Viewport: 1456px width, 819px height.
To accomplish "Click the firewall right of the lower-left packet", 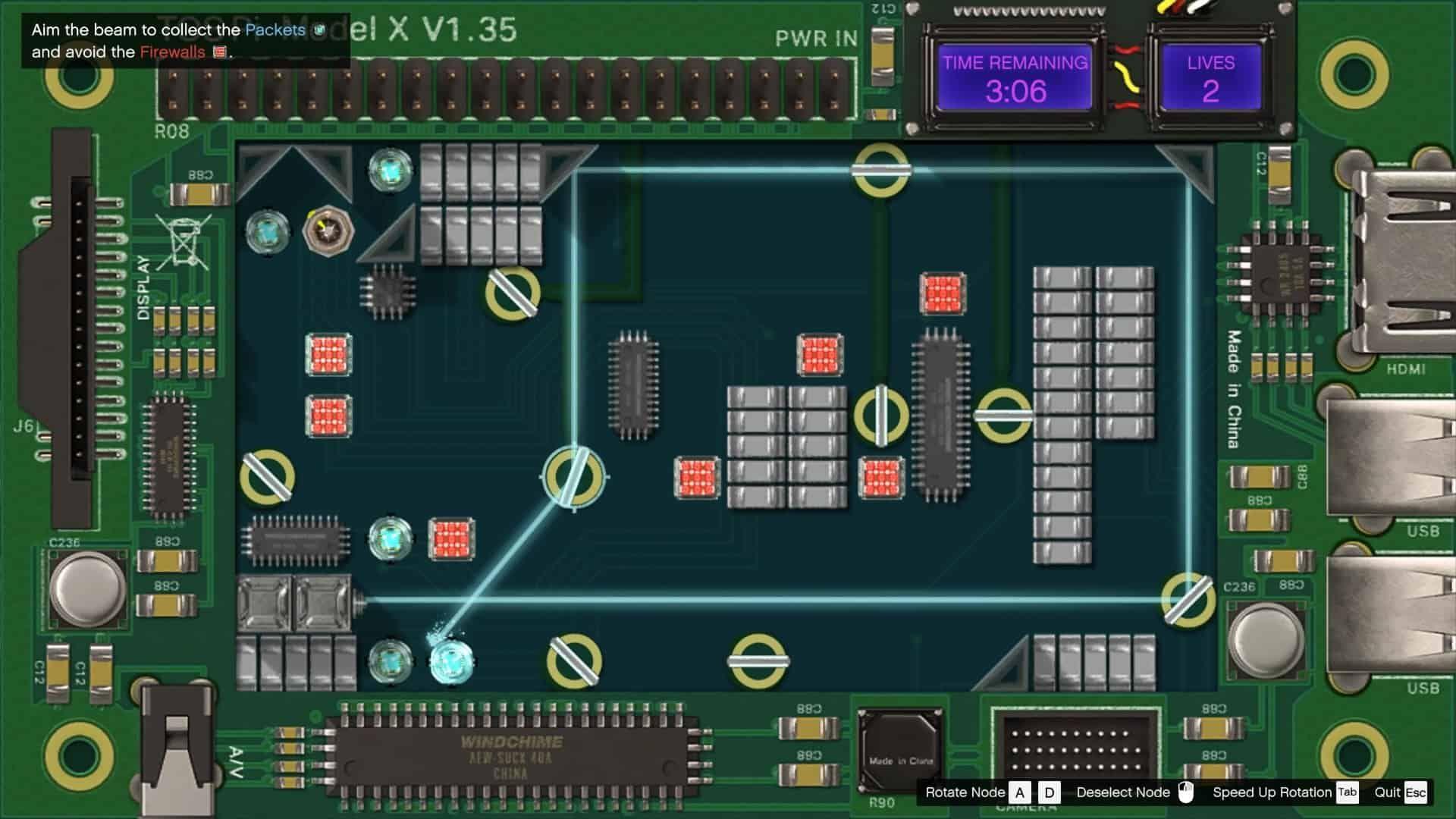I will pyautogui.click(x=452, y=540).
